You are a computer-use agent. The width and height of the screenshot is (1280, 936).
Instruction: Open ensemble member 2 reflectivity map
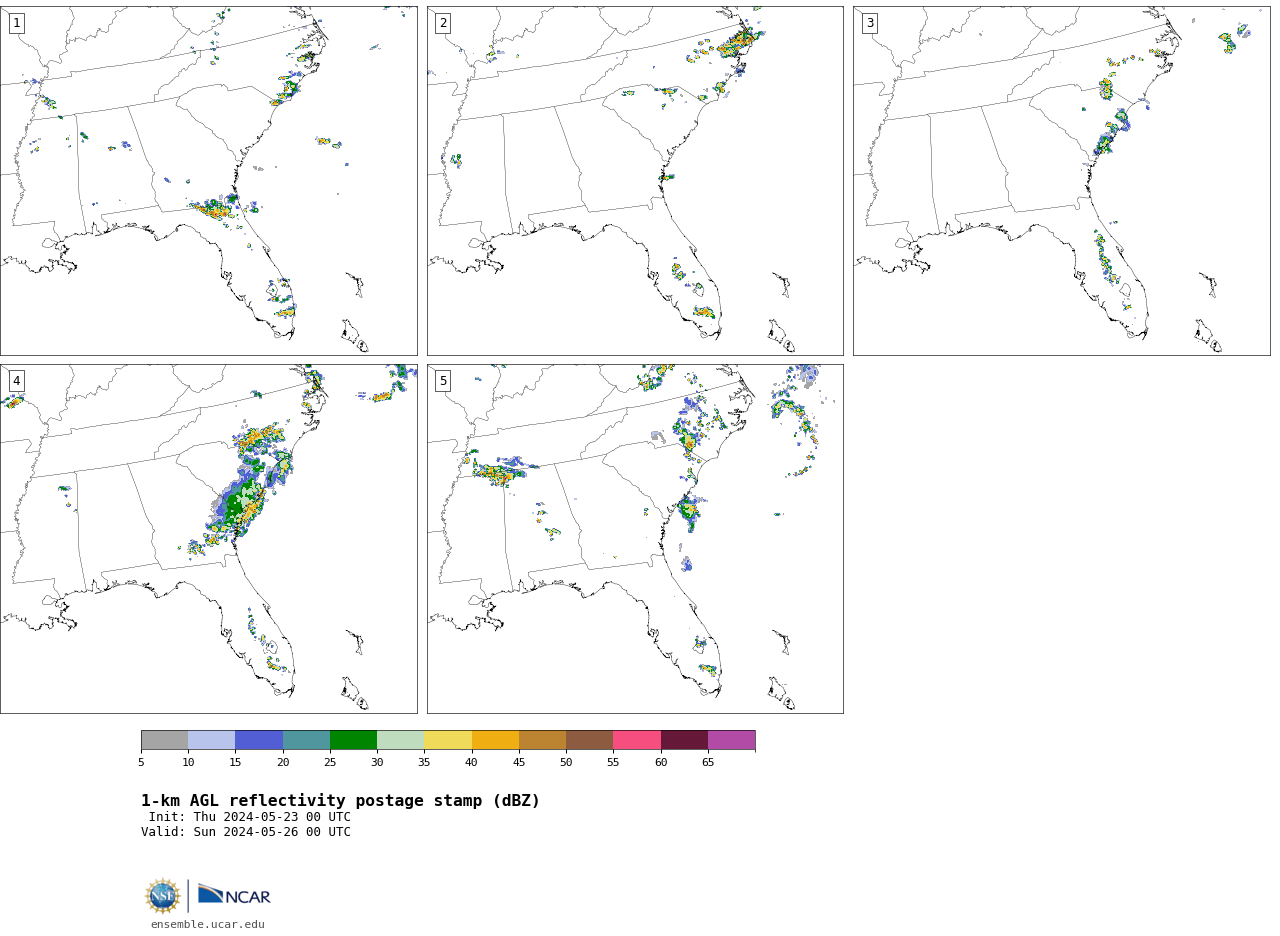[x=635, y=181]
